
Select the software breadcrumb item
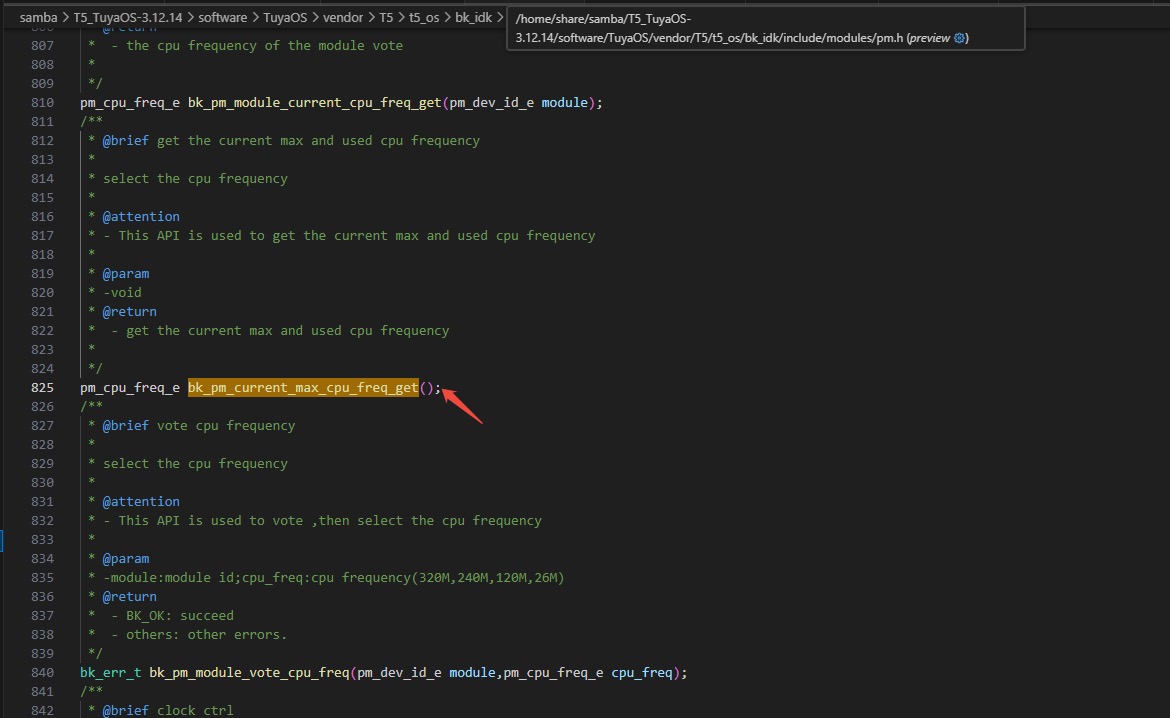coord(222,18)
